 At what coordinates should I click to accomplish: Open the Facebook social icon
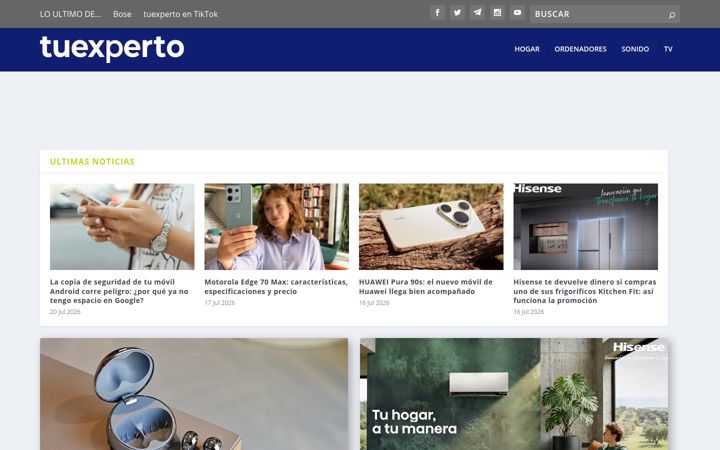437,13
